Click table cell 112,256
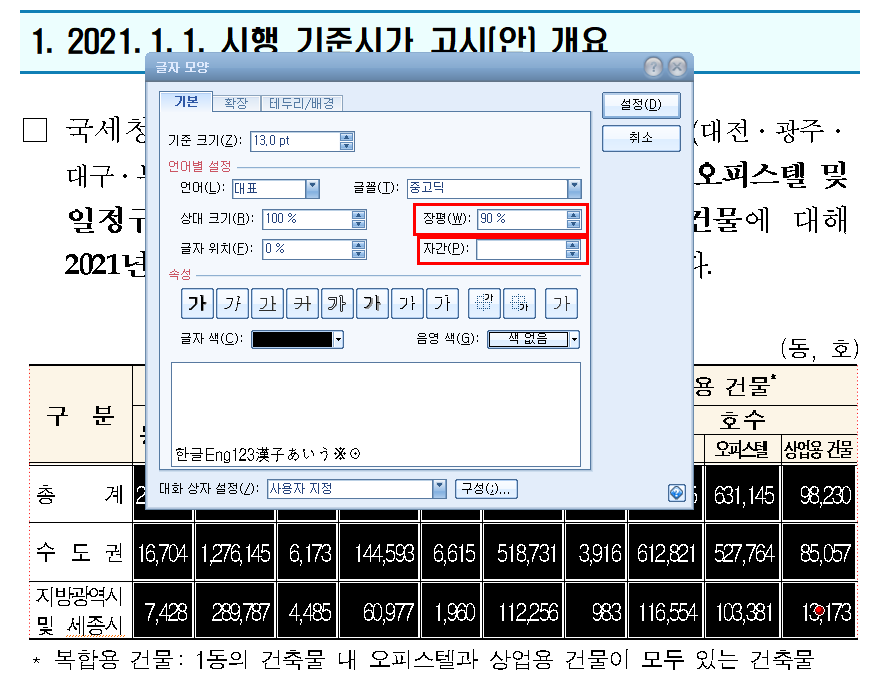 522,612
